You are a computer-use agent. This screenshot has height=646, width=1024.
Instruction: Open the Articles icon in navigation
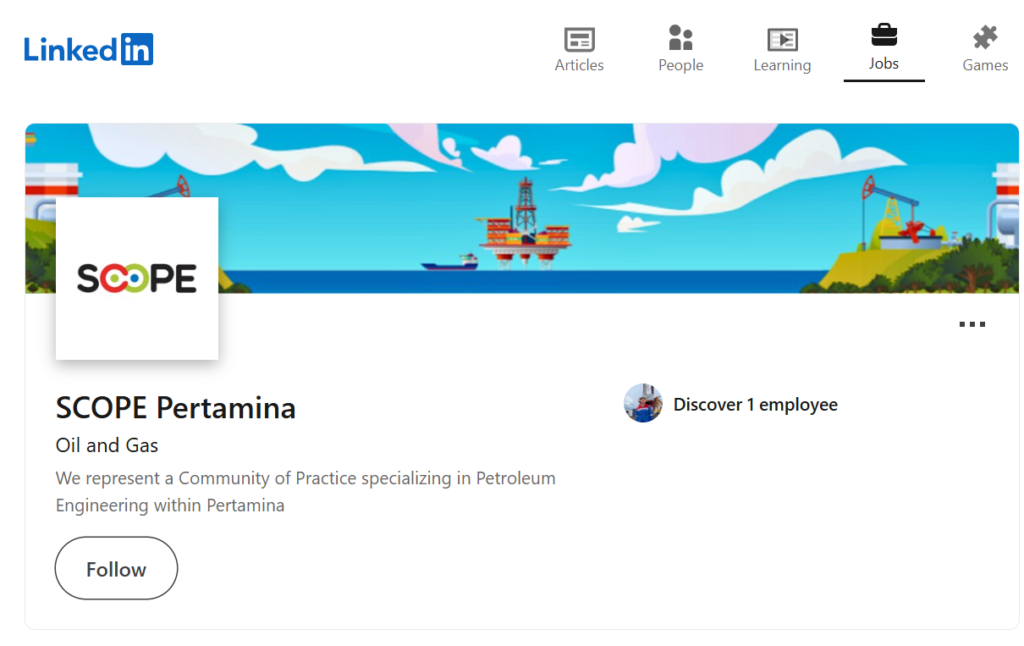(x=579, y=39)
